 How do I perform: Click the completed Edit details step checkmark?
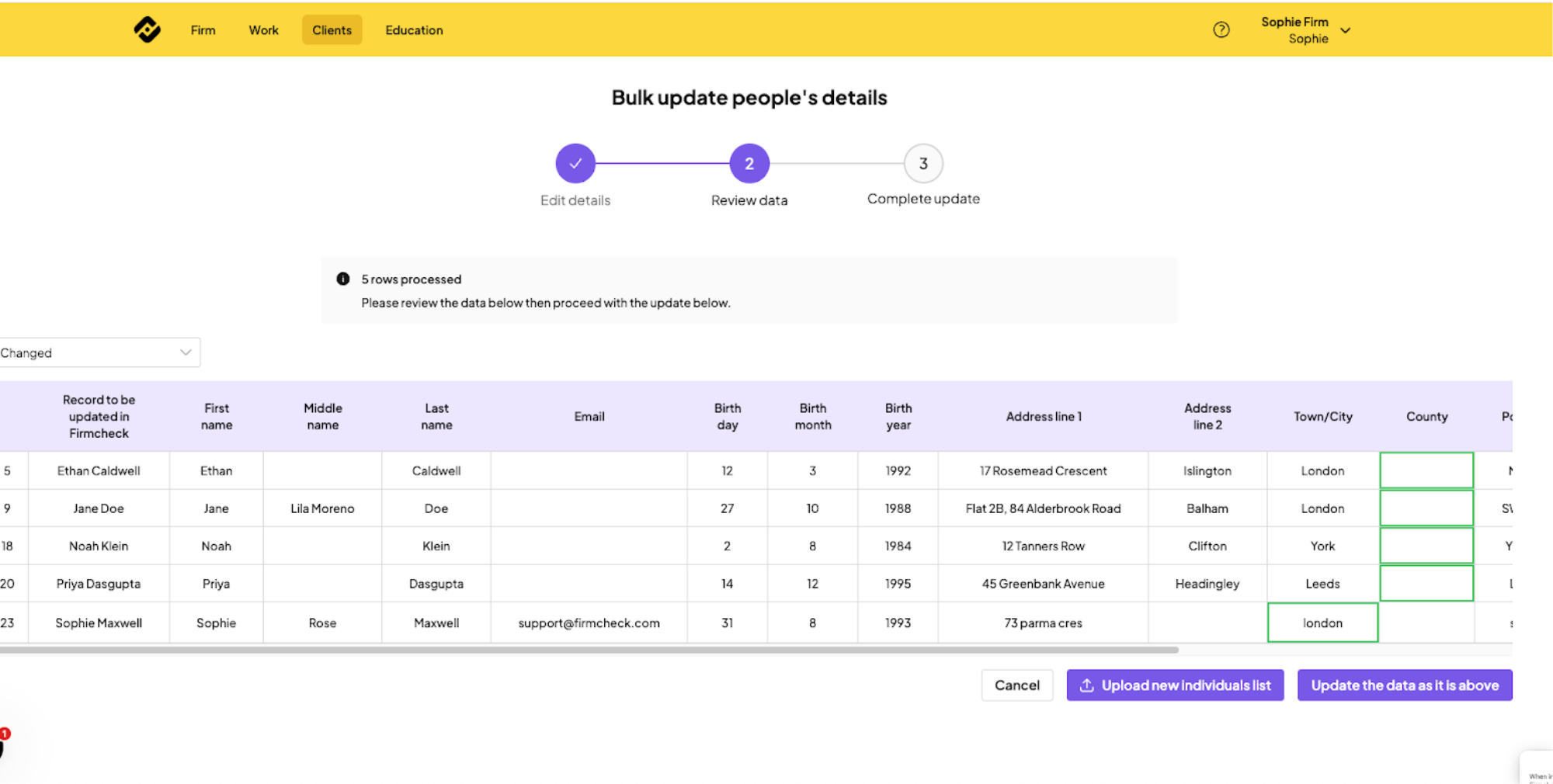(575, 163)
